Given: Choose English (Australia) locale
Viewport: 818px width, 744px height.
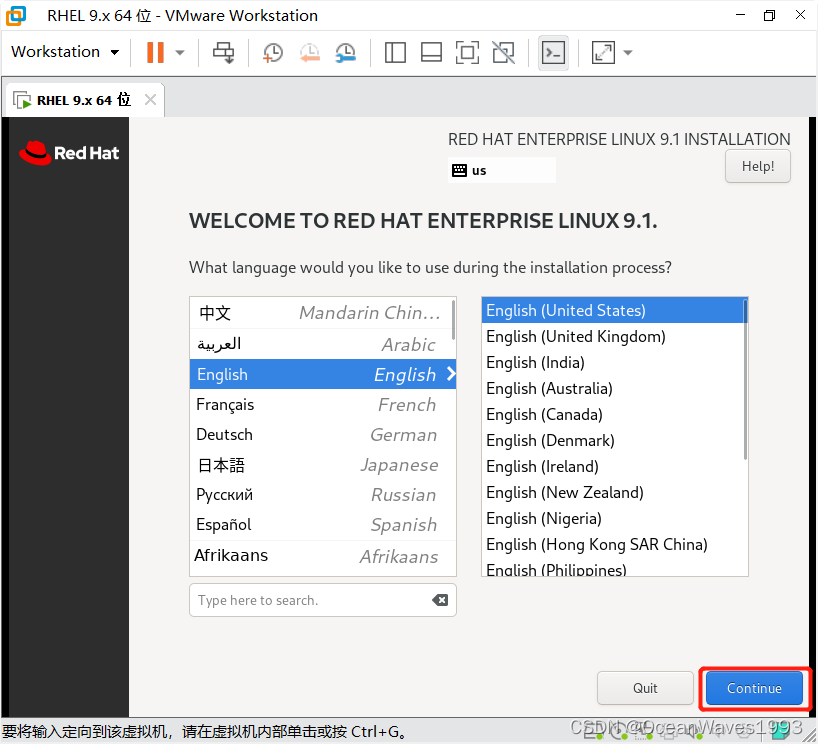Looking at the screenshot, I should pyautogui.click(x=613, y=389).
